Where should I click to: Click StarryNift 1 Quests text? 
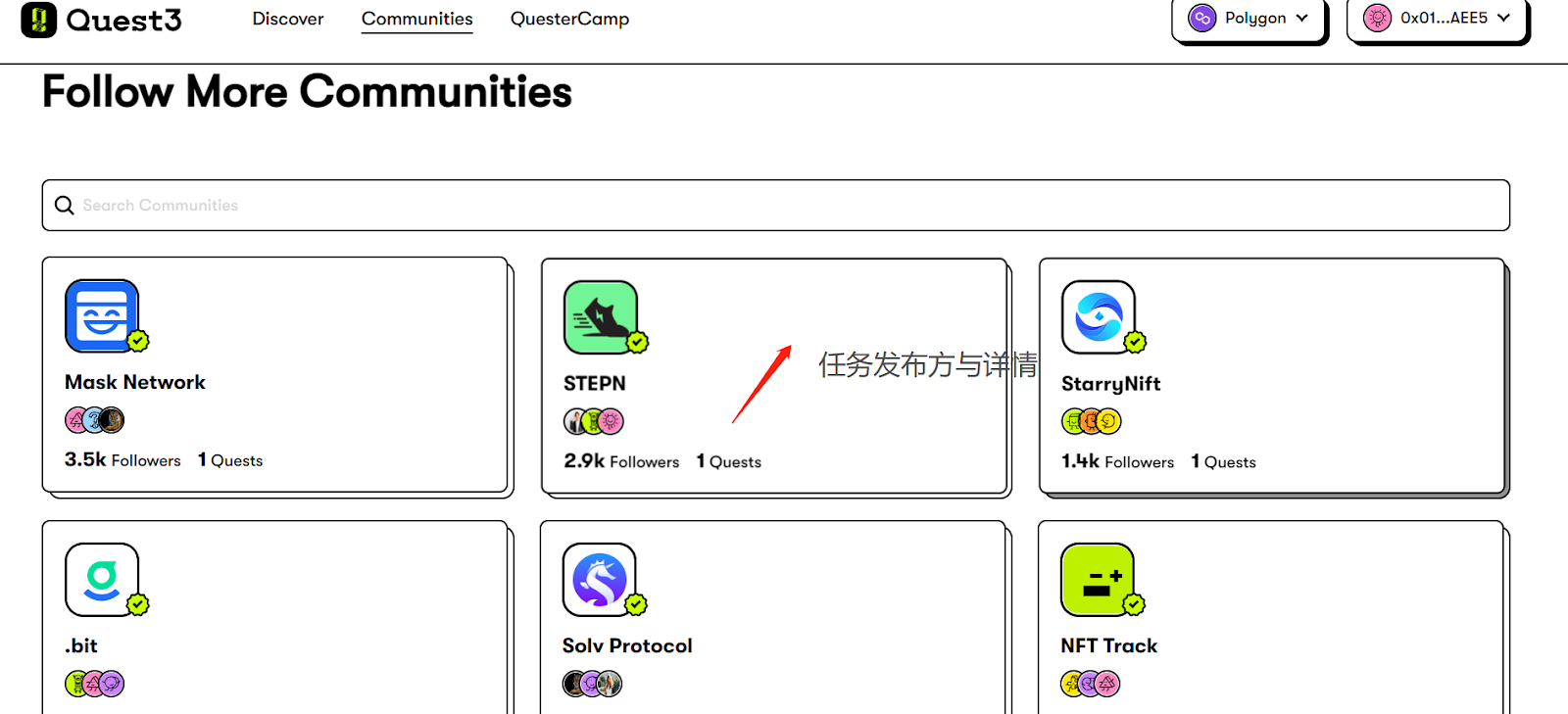1224,460
